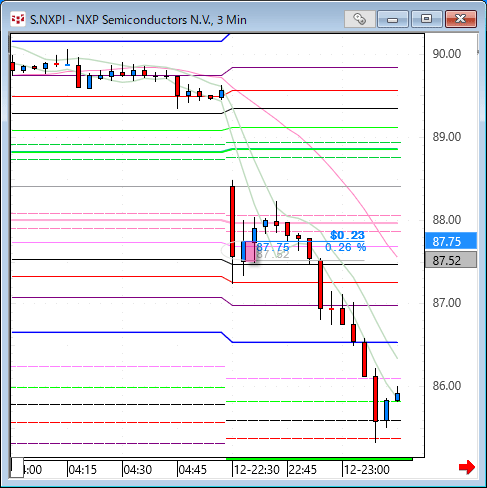Click the CQG chart logo icon in title bar
The height and width of the screenshot is (488, 487).
click(x=18, y=19)
